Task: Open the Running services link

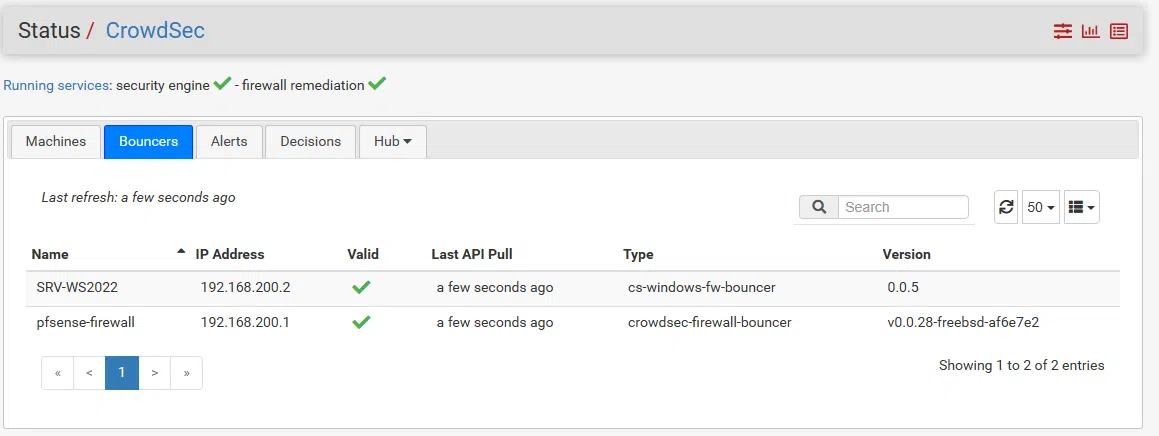Action: 55,86
